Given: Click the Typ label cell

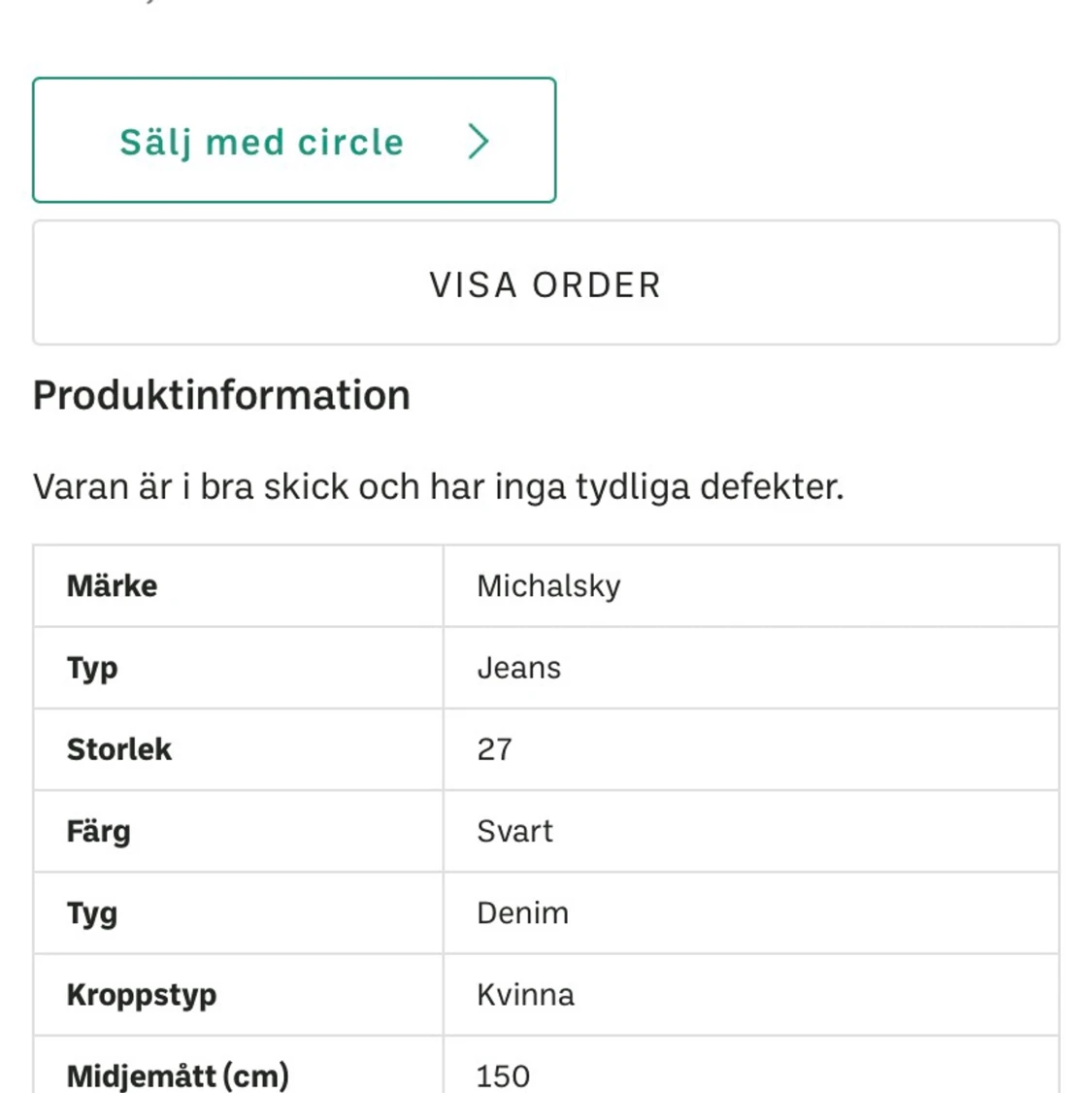Looking at the screenshot, I should pyautogui.click(x=92, y=667).
